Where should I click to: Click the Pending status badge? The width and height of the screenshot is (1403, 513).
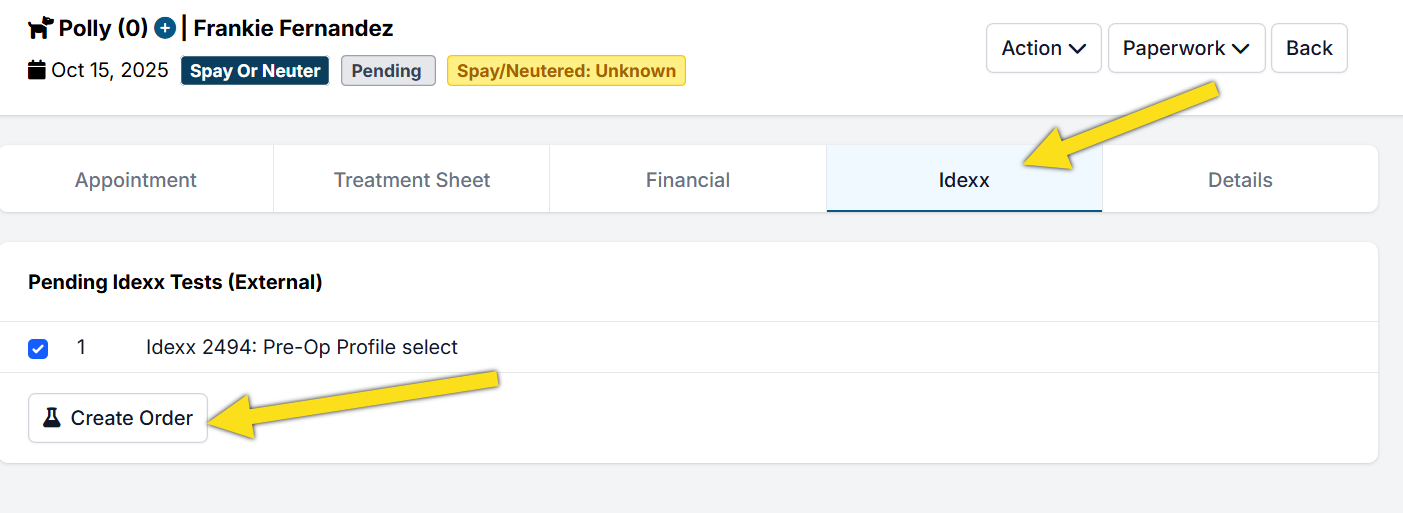click(388, 71)
